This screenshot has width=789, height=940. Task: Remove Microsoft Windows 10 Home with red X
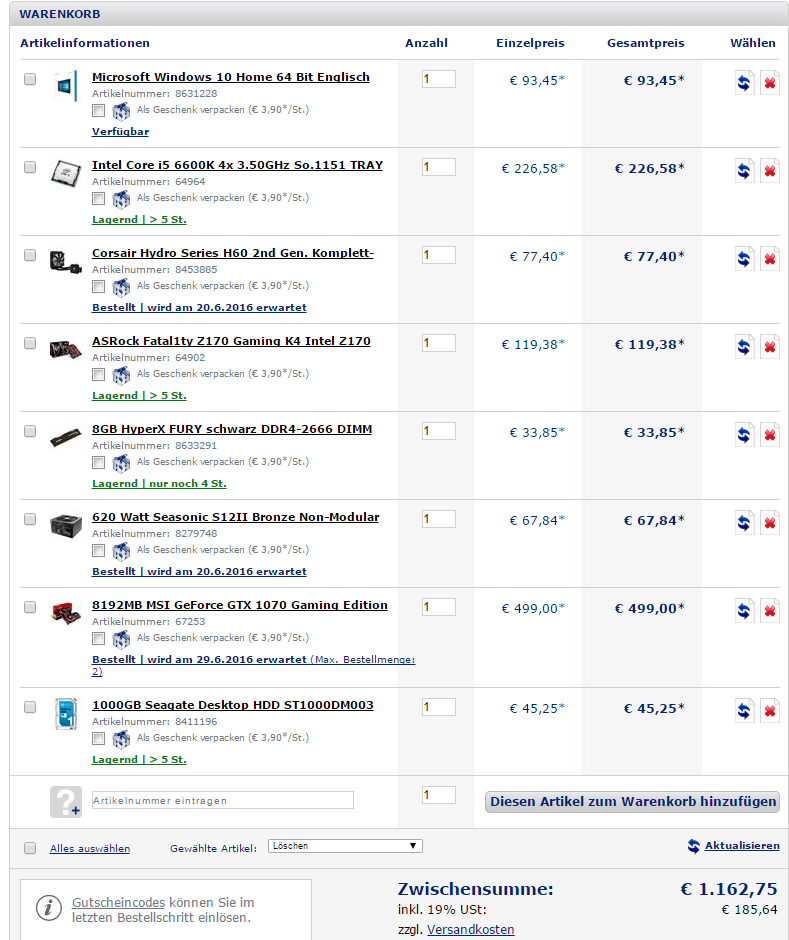(770, 83)
